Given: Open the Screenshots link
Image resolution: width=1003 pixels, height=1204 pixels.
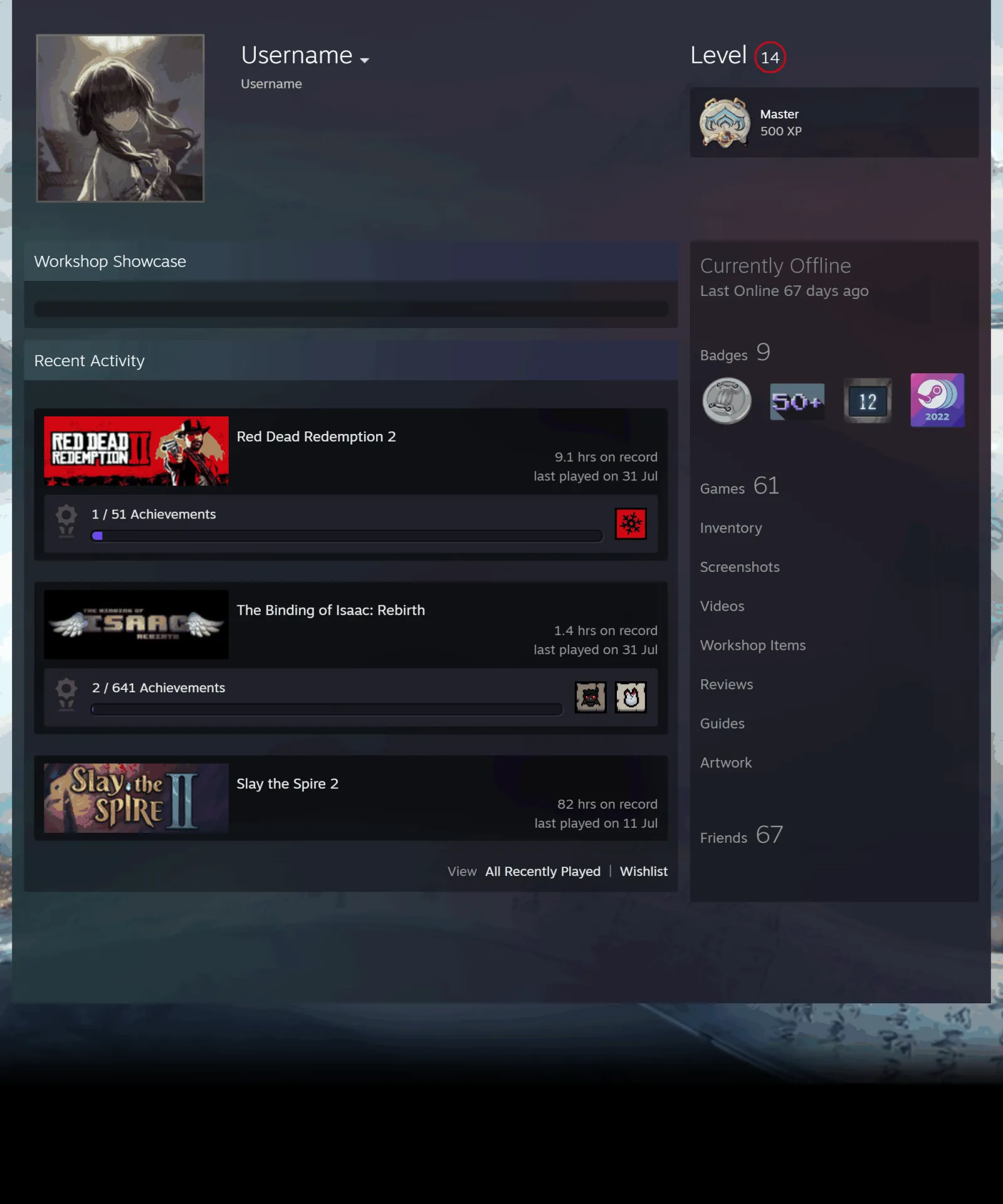Looking at the screenshot, I should pyautogui.click(x=740, y=567).
